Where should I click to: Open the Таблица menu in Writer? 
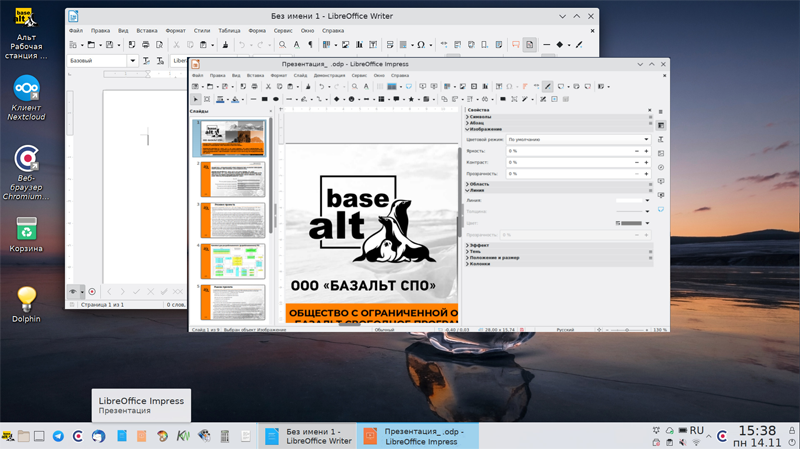point(228,31)
